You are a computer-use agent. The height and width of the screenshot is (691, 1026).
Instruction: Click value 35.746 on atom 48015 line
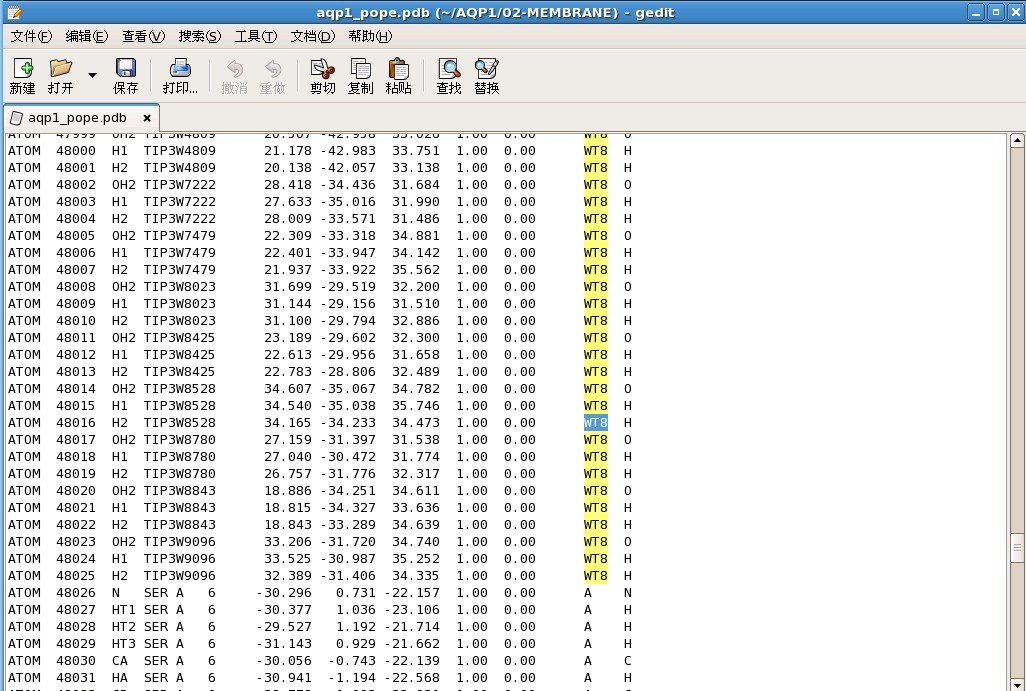416,406
